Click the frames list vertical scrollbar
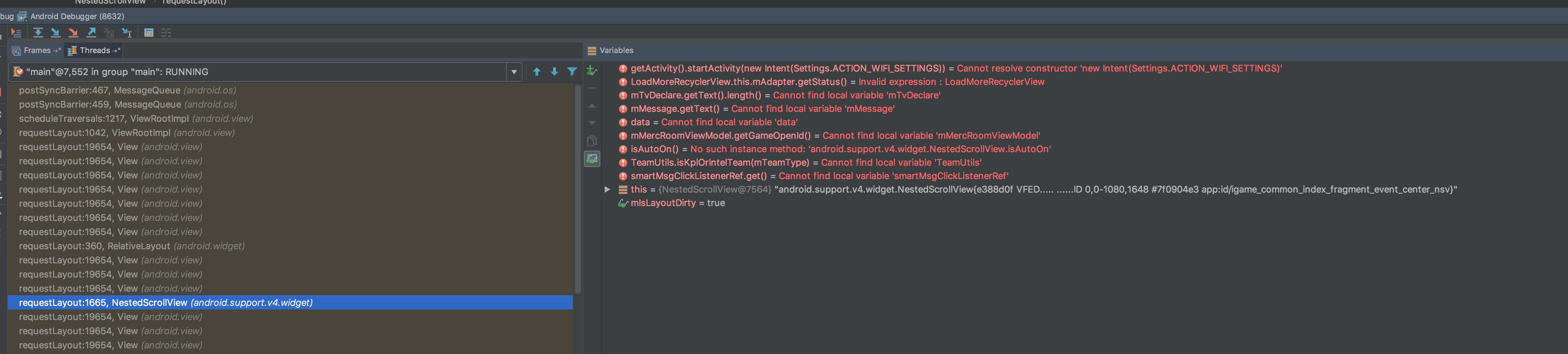Image resolution: width=1568 pixels, height=354 pixels. [577, 189]
